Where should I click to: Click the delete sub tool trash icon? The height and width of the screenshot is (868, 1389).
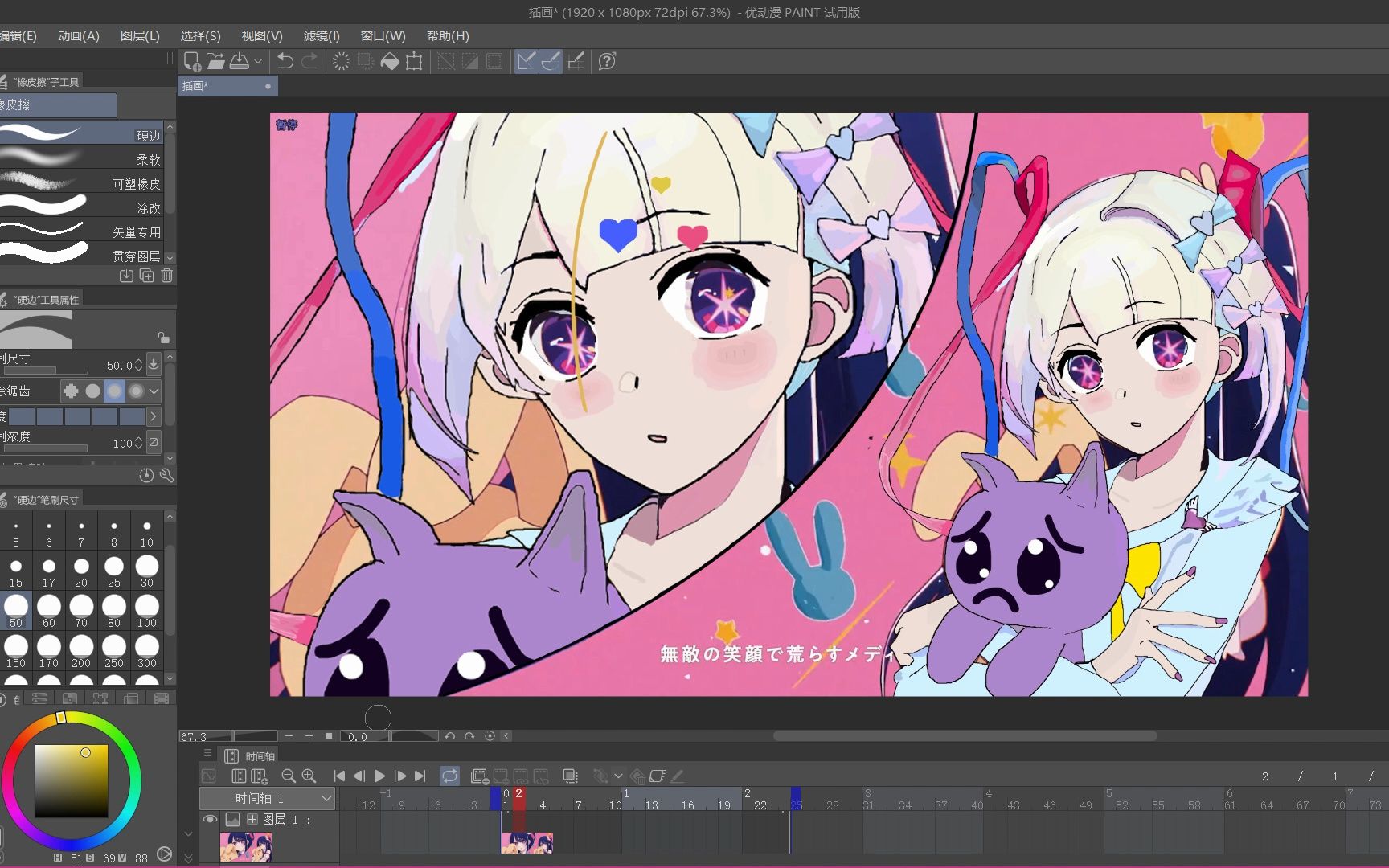pos(166,276)
